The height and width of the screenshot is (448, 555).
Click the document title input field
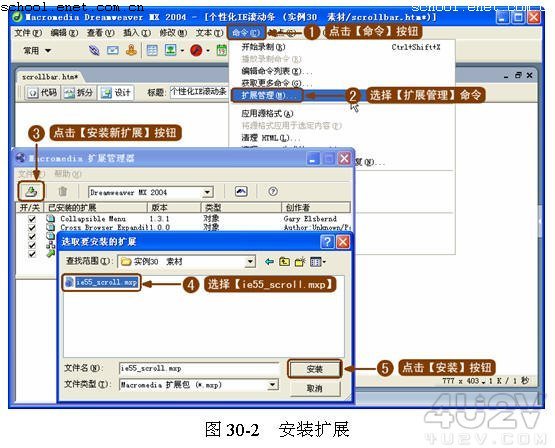point(199,92)
